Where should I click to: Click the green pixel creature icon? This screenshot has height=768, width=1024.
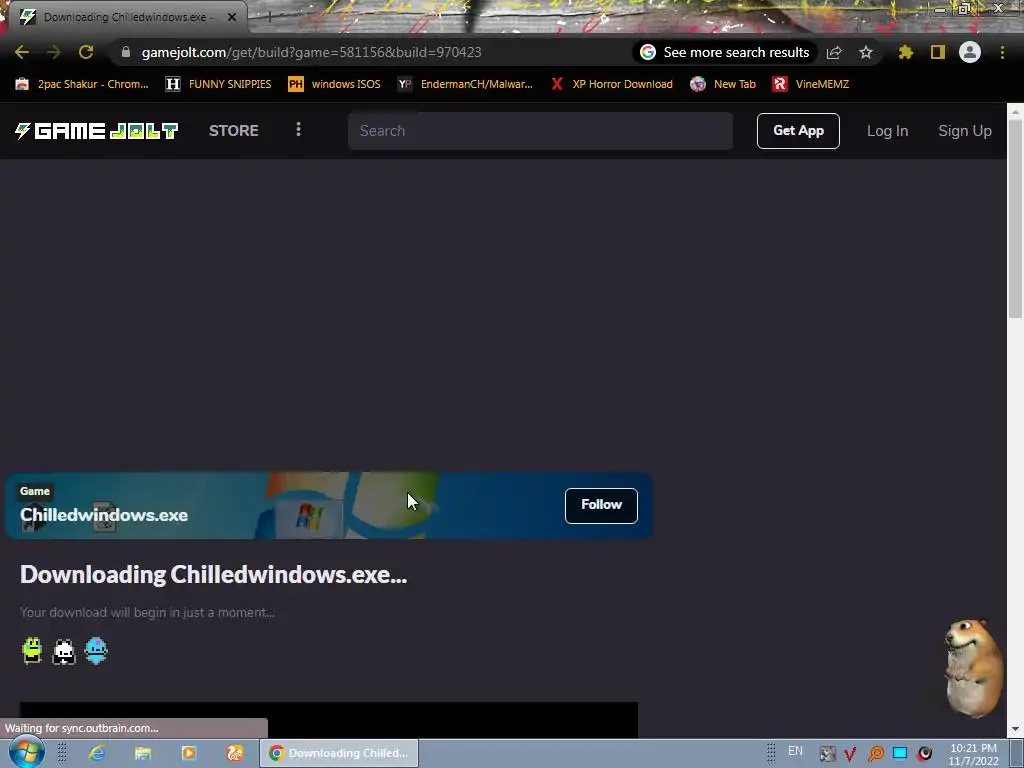(x=32, y=651)
